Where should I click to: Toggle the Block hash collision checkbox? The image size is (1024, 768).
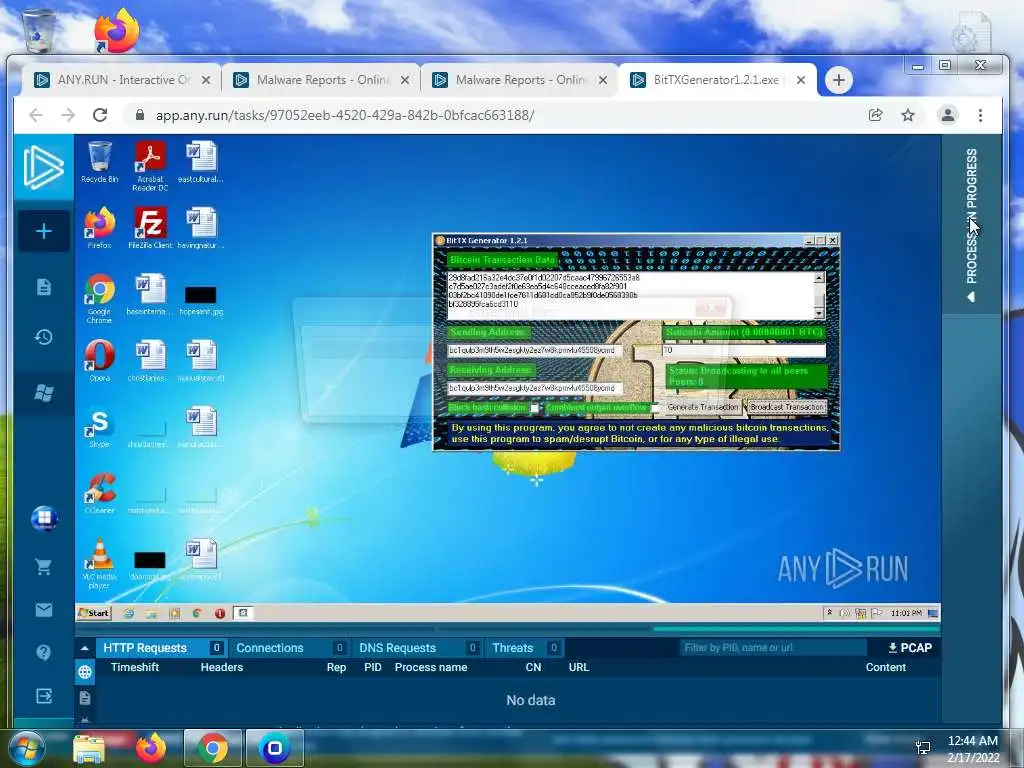click(x=534, y=408)
